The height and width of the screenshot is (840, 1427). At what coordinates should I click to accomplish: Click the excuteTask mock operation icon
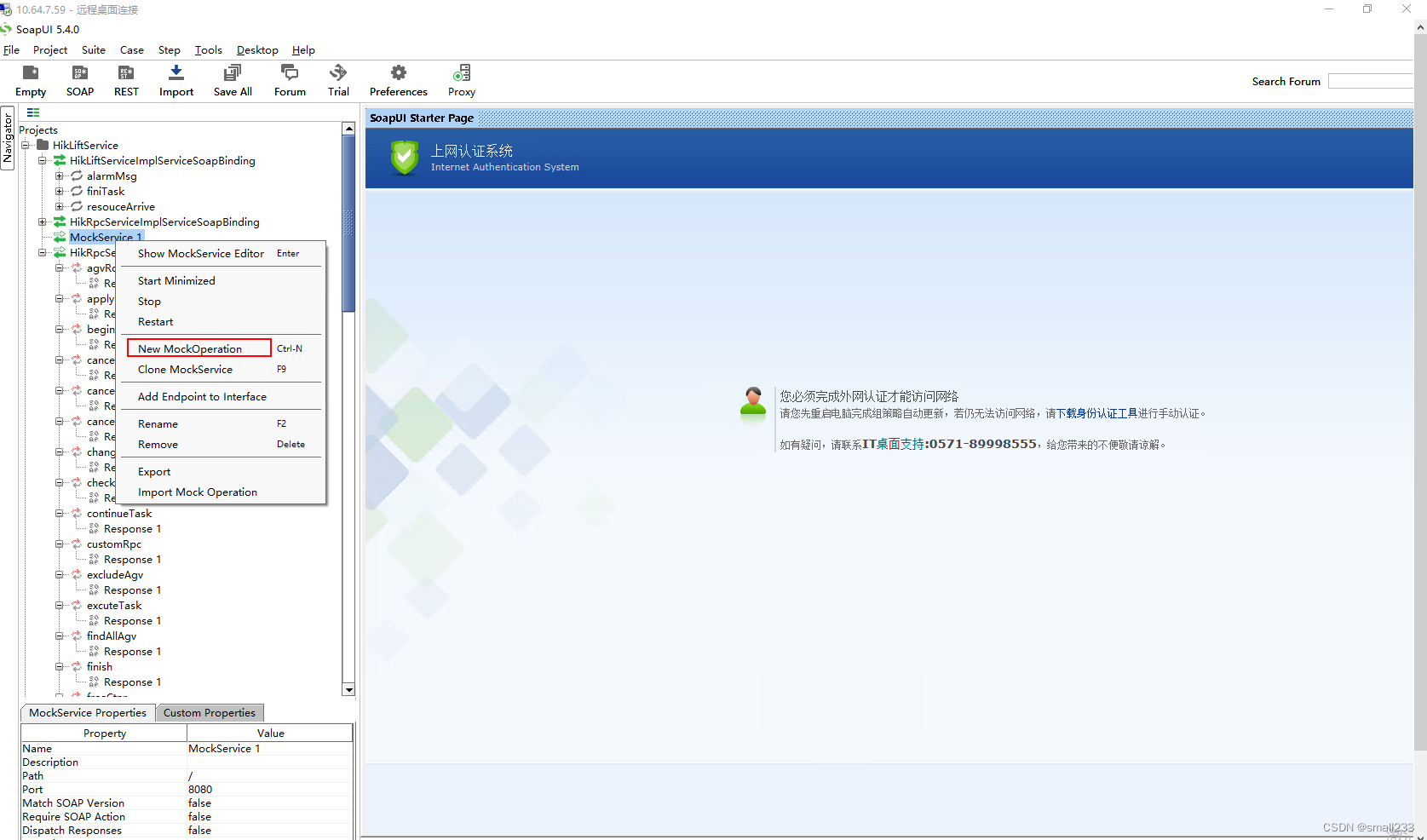tap(77, 605)
